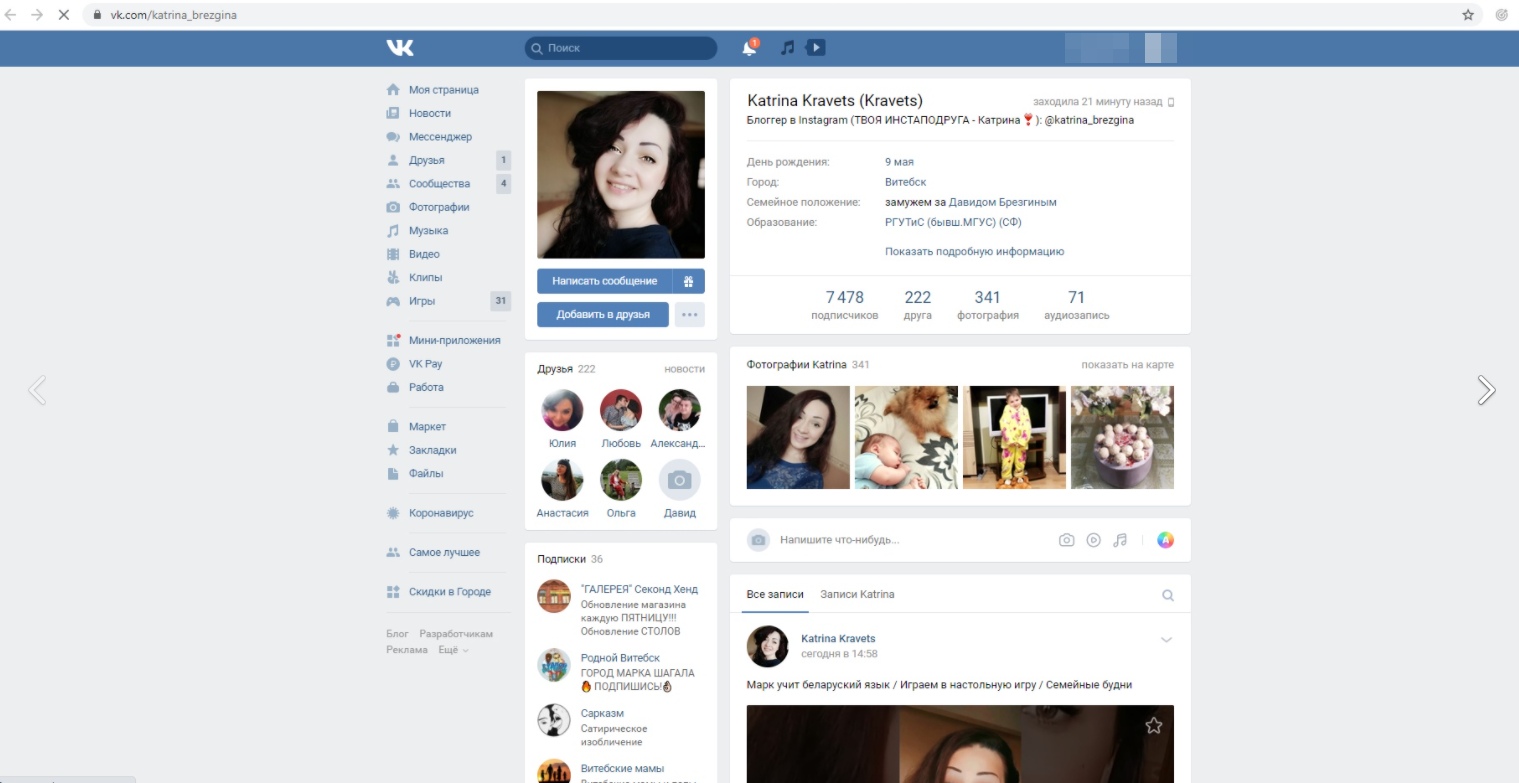This screenshot has width=1519, height=783.
Task: Open Друзья in the sidebar
Action: [427, 160]
